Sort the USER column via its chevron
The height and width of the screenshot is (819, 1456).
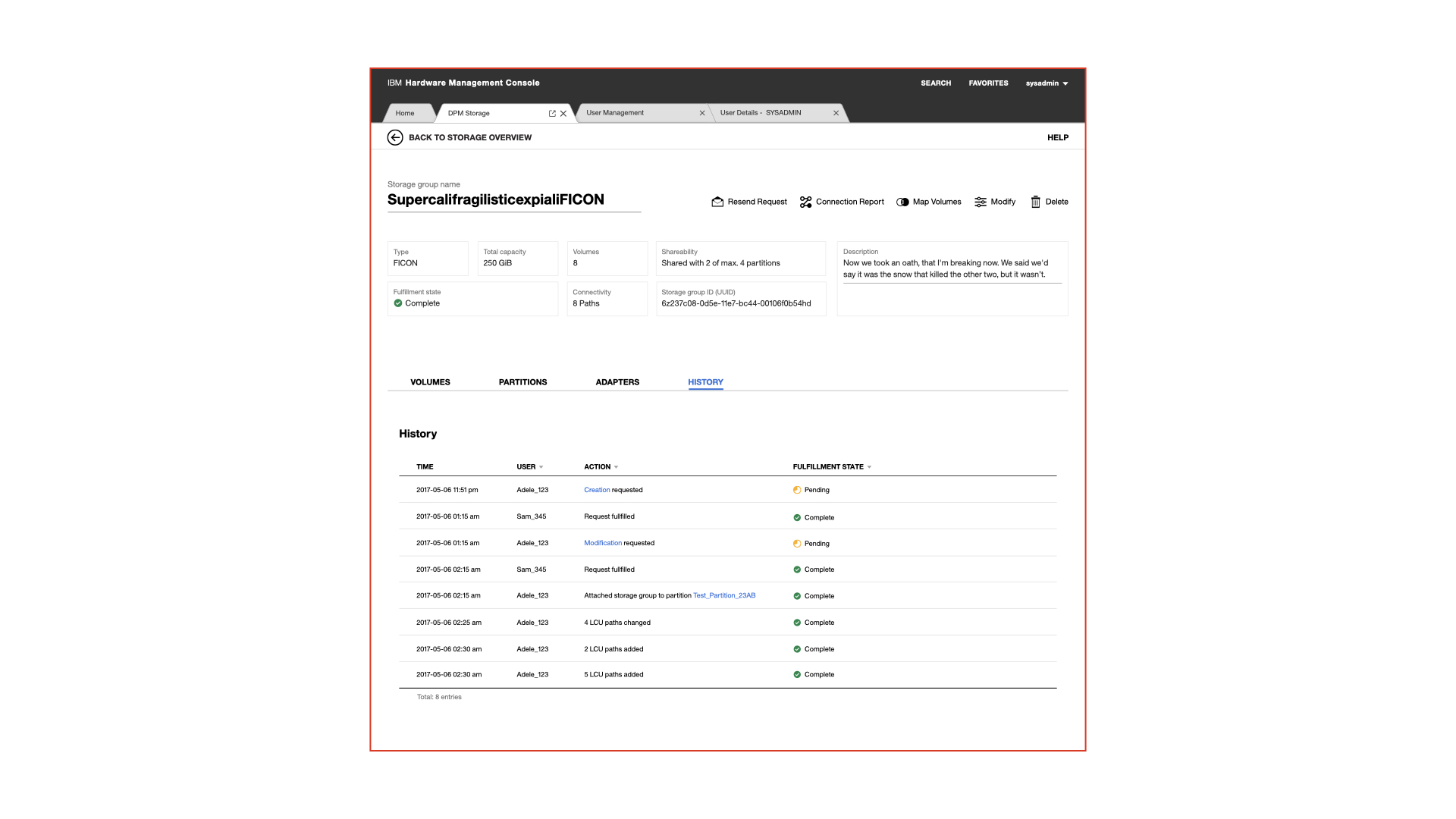click(x=540, y=467)
